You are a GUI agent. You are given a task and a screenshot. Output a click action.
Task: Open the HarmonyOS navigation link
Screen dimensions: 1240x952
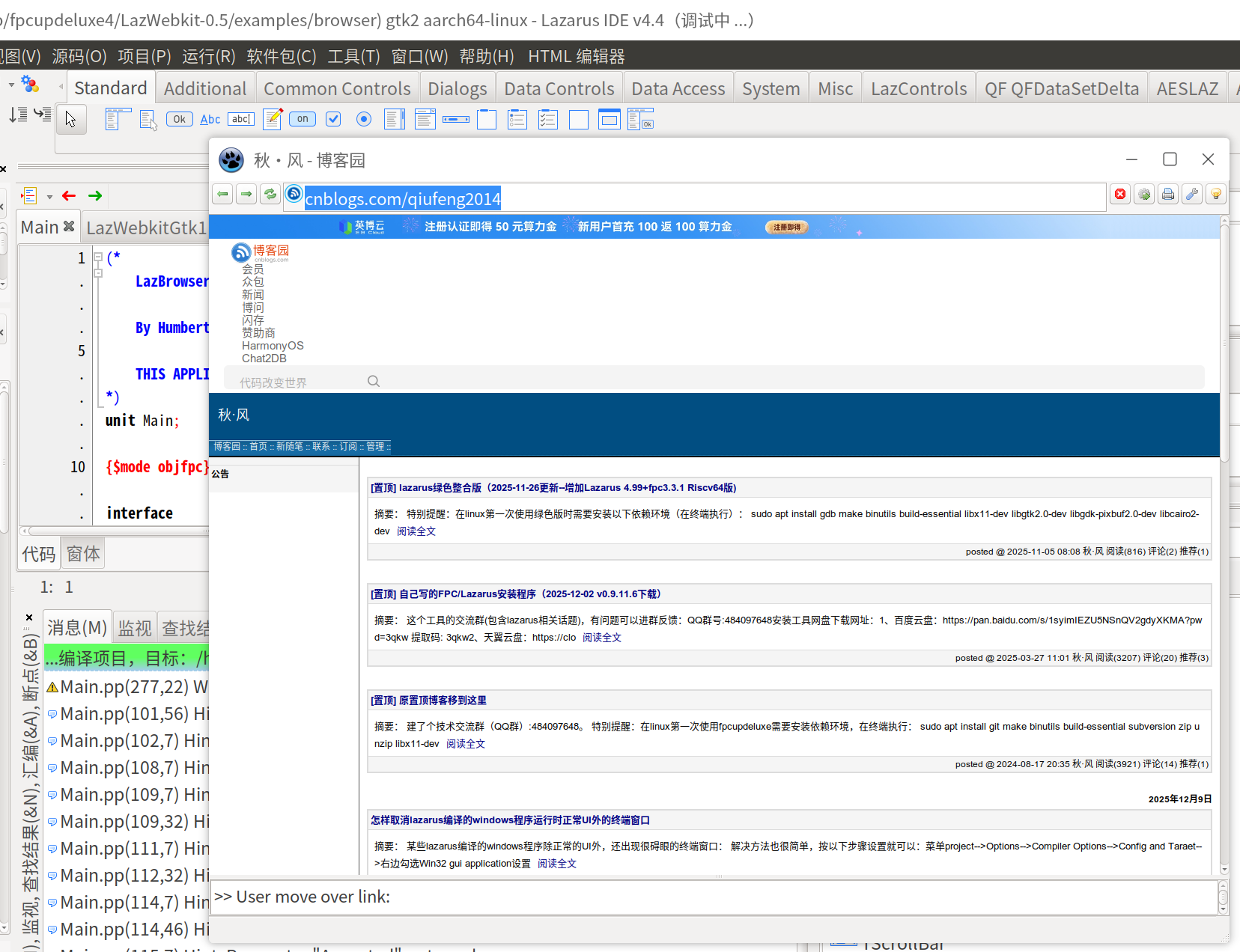pyautogui.click(x=273, y=346)
